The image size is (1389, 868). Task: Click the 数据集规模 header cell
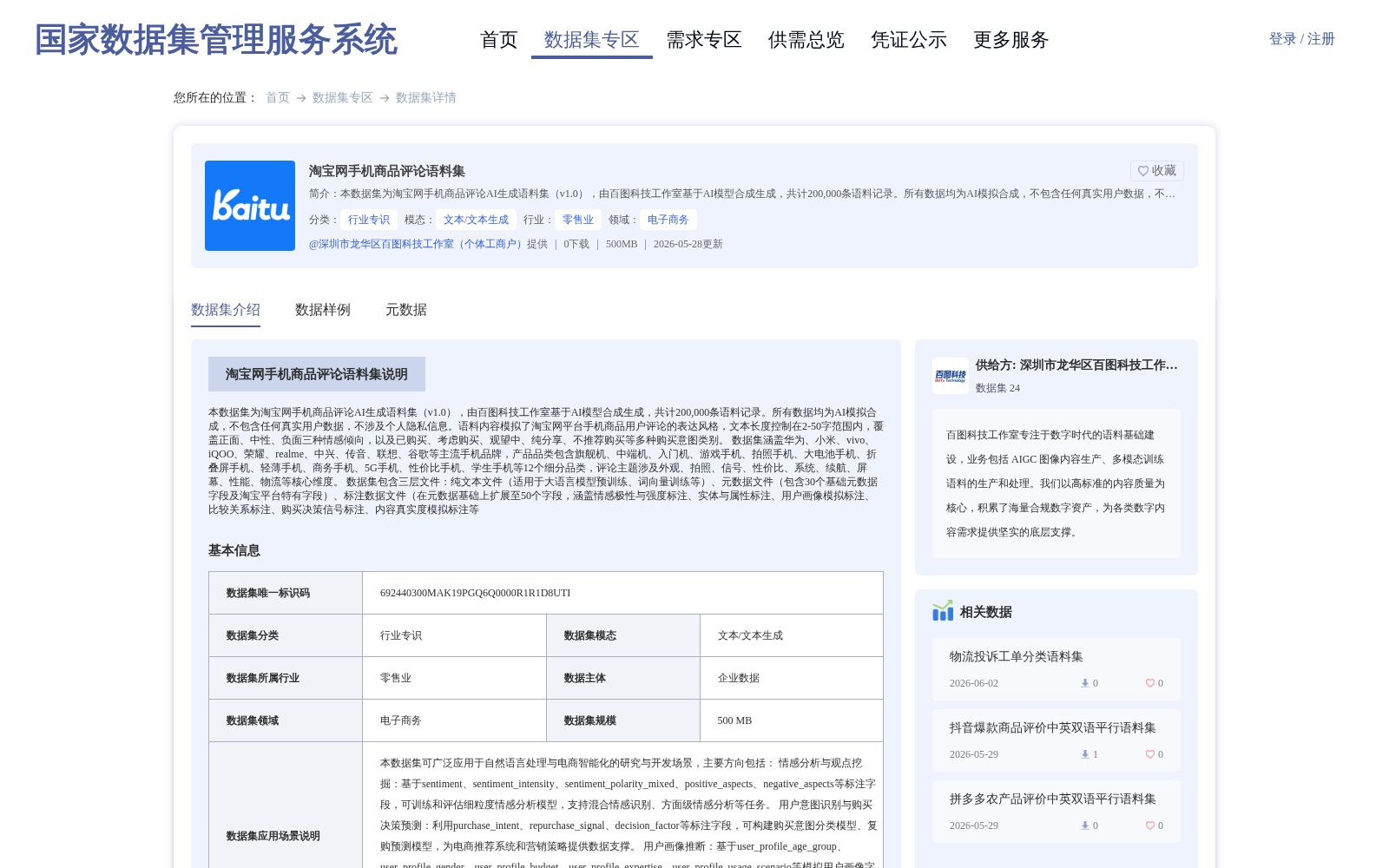623,720
